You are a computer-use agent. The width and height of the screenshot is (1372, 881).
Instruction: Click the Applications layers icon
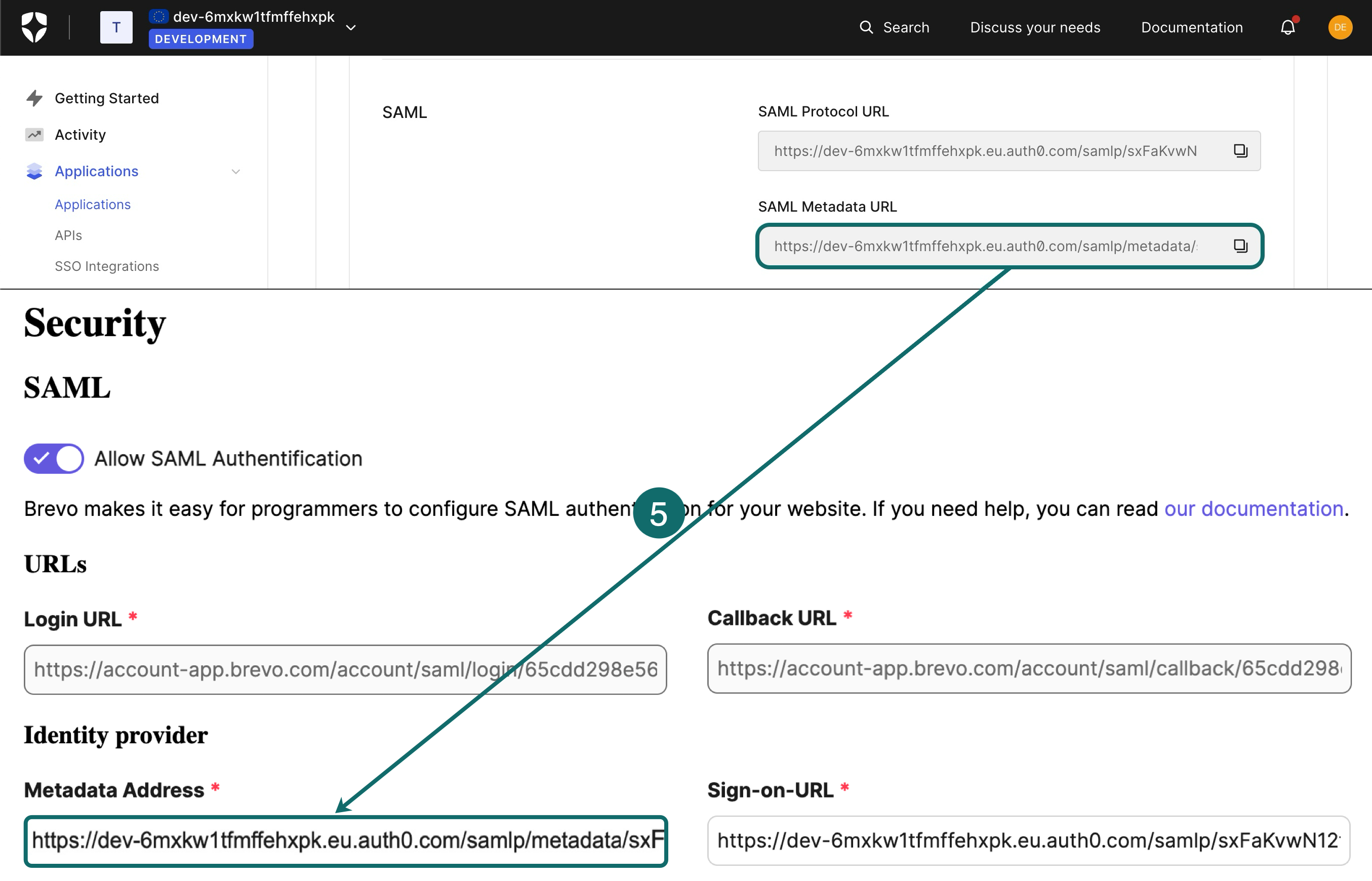coord(34,171)
